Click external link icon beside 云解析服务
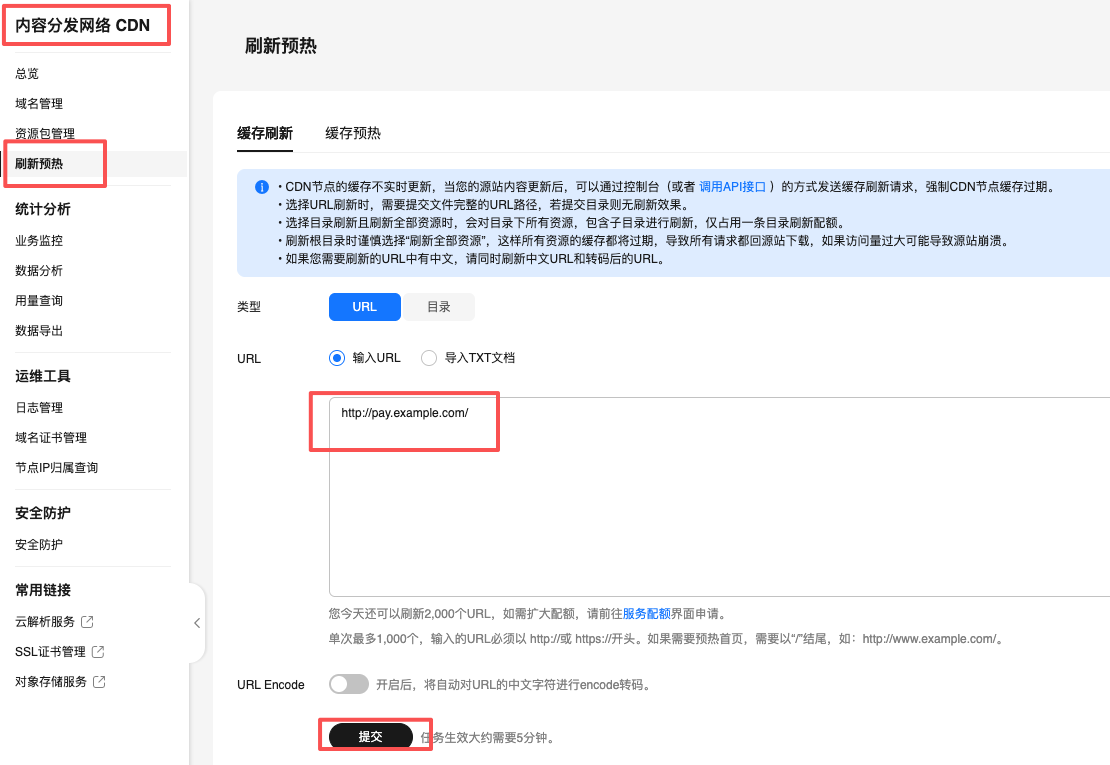The image size is (1110, 765). pos(87,621)
